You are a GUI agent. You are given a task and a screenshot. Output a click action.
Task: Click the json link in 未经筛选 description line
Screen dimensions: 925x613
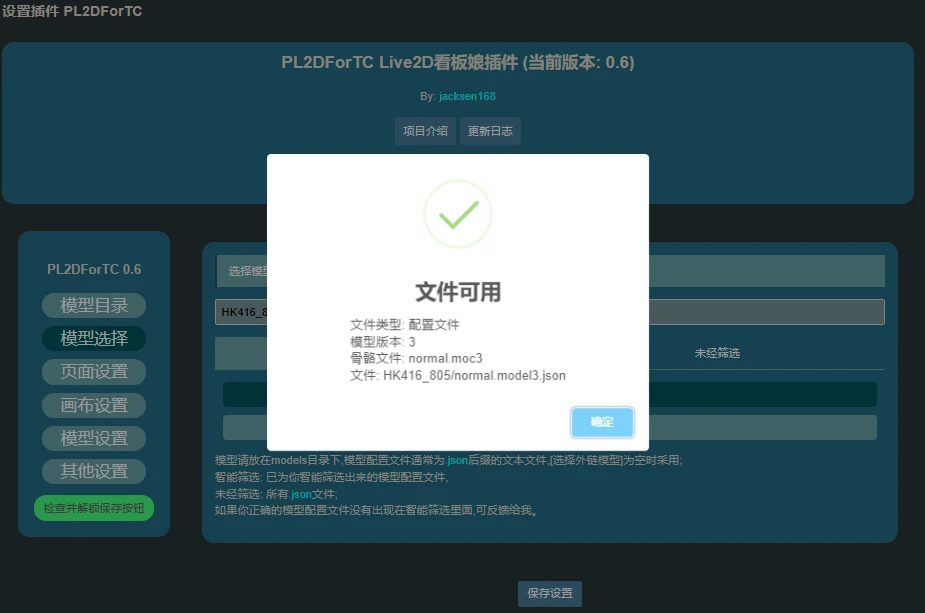[301, 494]
